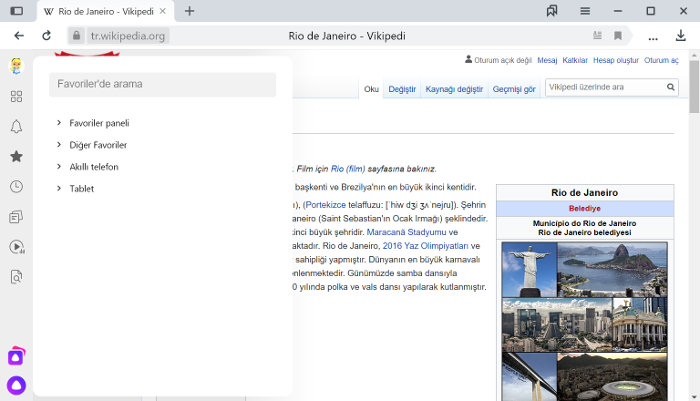Expand the Tablet folder
The width and height of the screenshot is (700, 401).
point(58,188)
